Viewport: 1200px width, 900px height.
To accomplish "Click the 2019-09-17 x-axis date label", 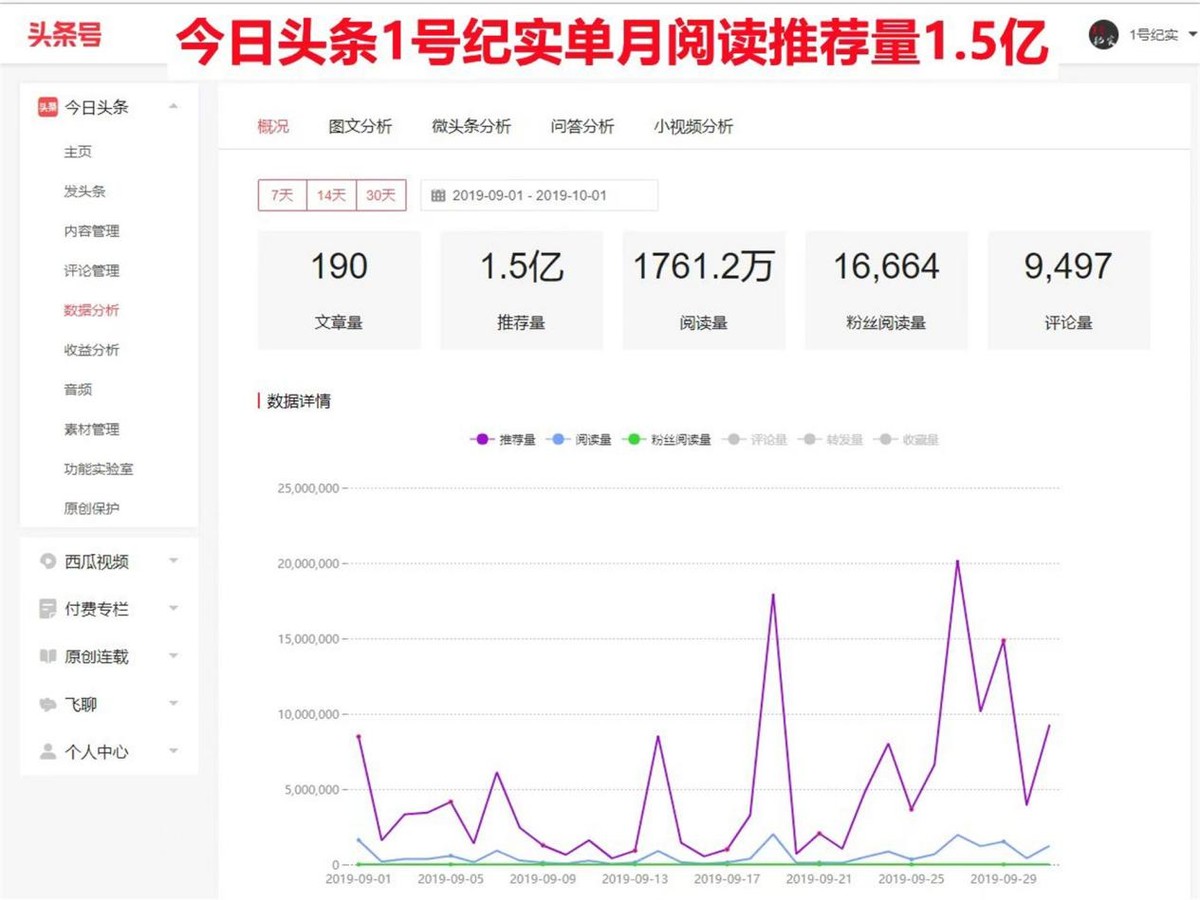I will pos(727,880).
